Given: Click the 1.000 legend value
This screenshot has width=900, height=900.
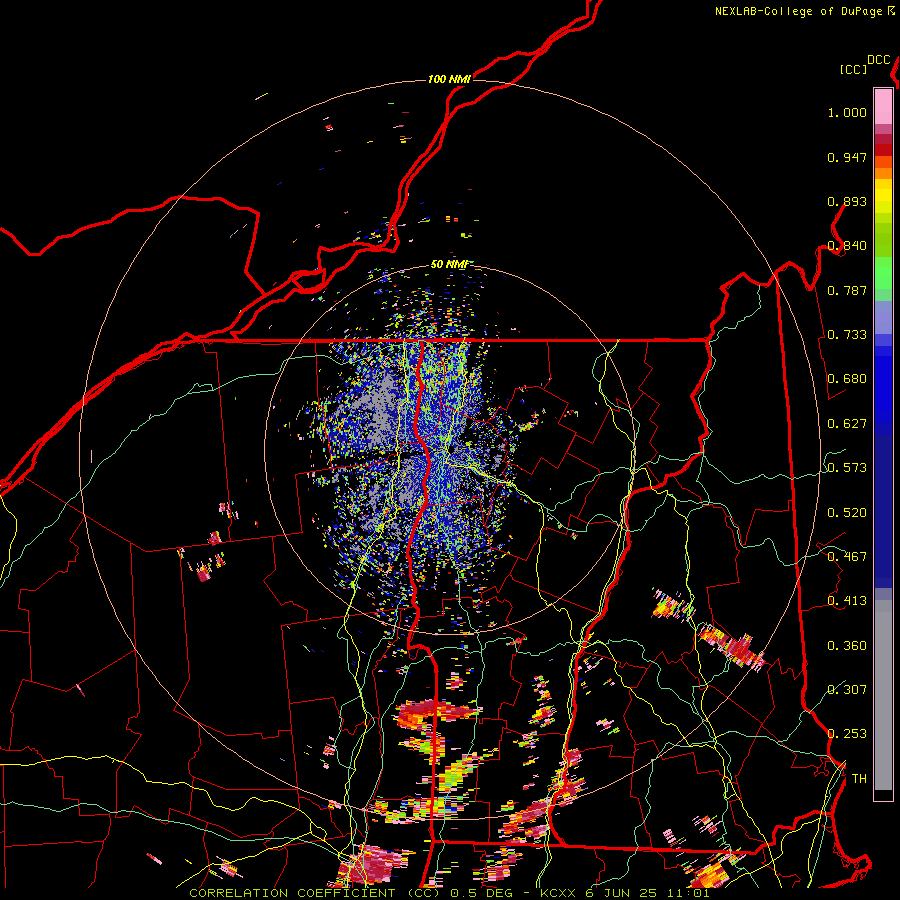Looking at the screenshot, I should (847, 112).
